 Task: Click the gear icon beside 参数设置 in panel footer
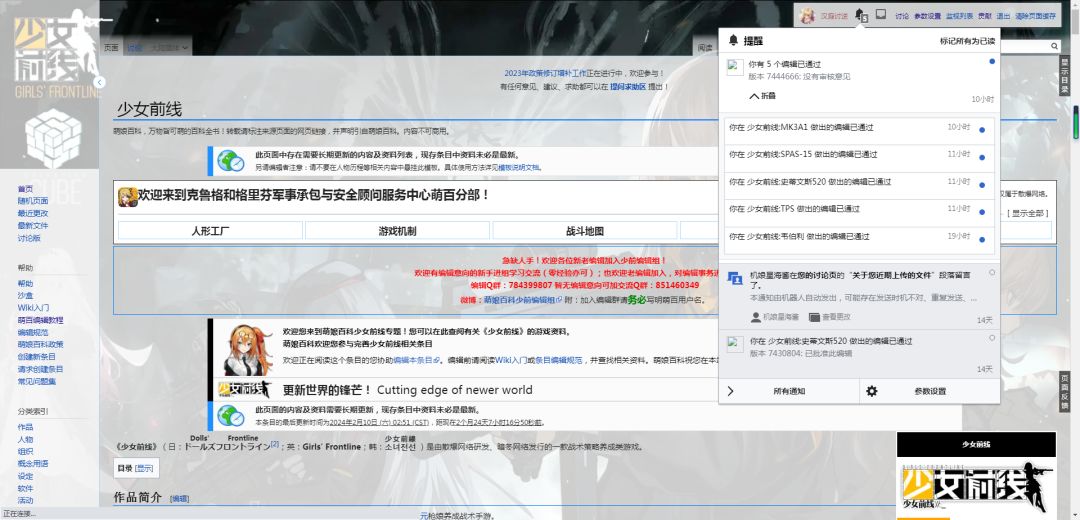pyautogui.click(x=872, y=391)
